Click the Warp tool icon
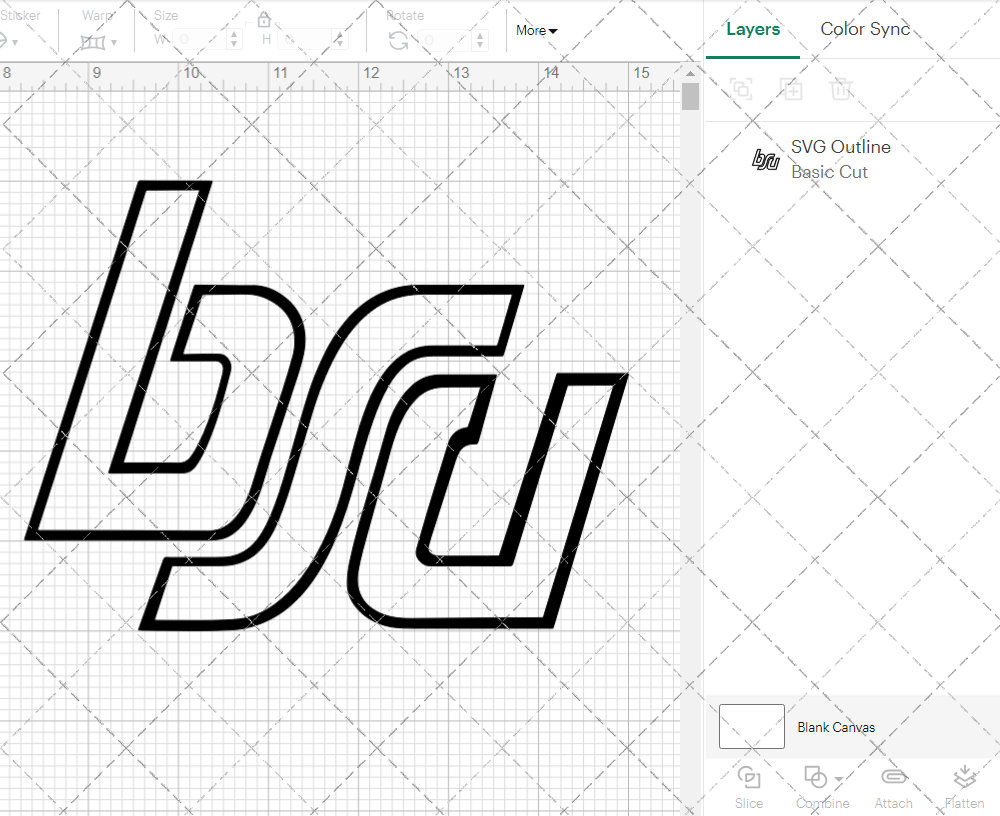 94,42
